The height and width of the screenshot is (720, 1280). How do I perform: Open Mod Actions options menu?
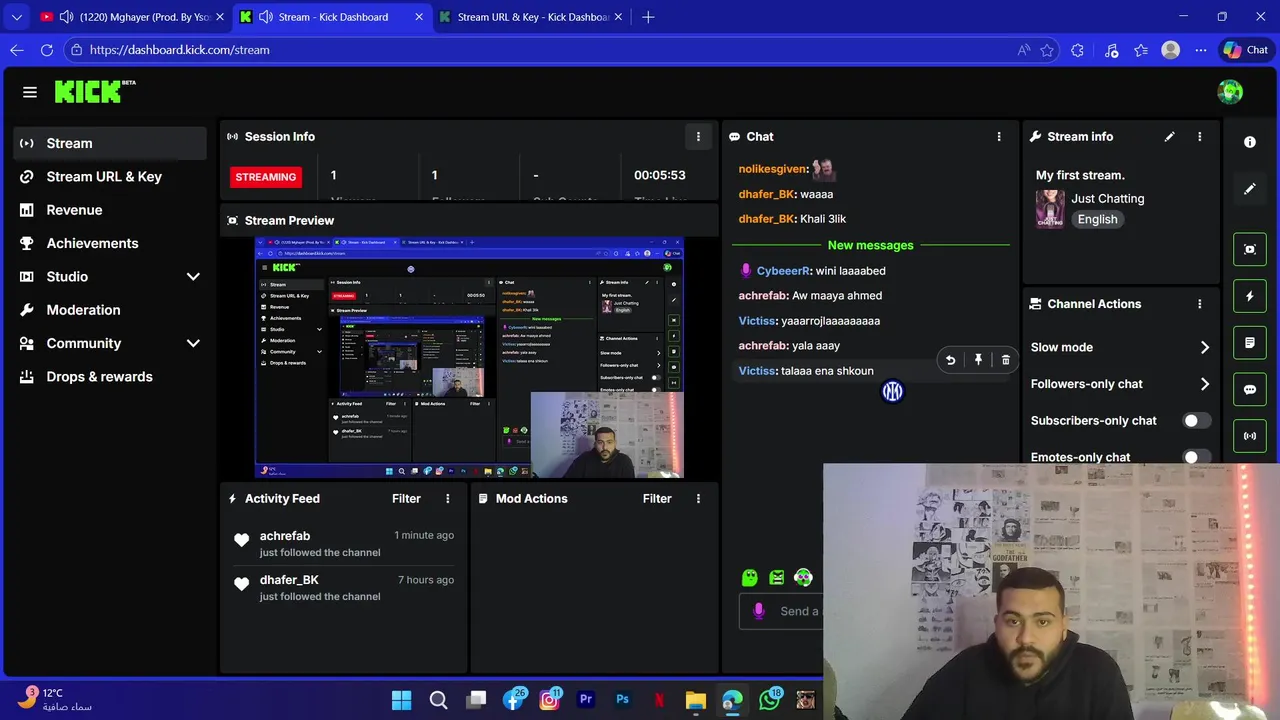pos(698,499)
